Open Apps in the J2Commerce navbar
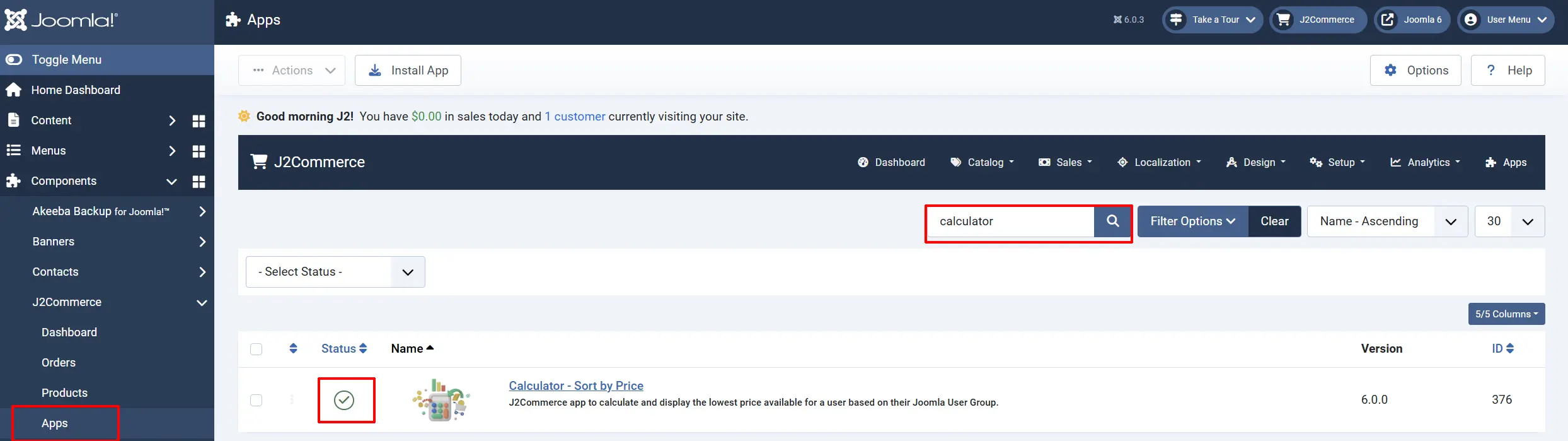Viewport: 1568px width, 441px height. (x=1506, y=162)
